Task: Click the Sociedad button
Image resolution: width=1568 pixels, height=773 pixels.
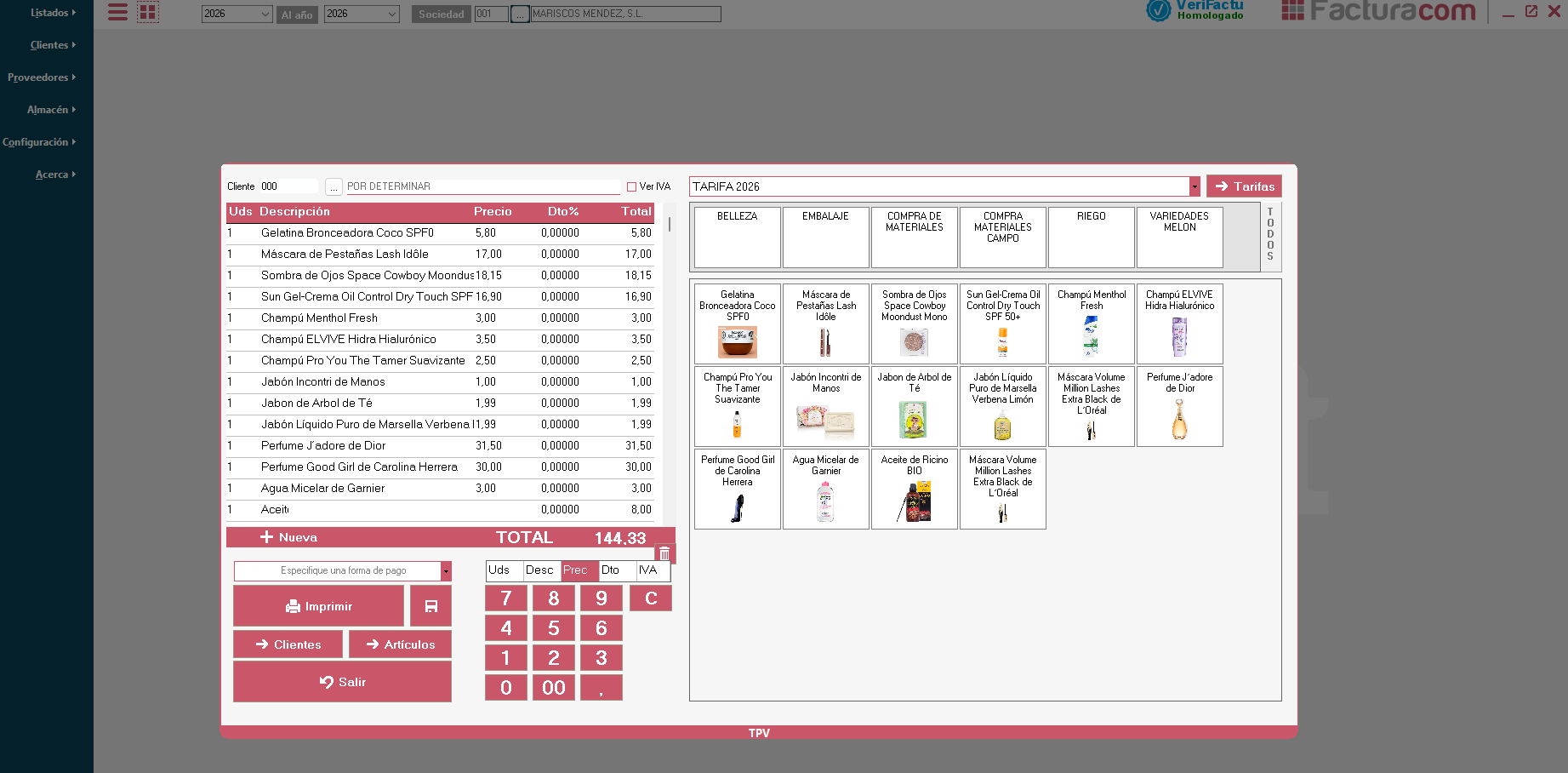Action: point(442,14)
